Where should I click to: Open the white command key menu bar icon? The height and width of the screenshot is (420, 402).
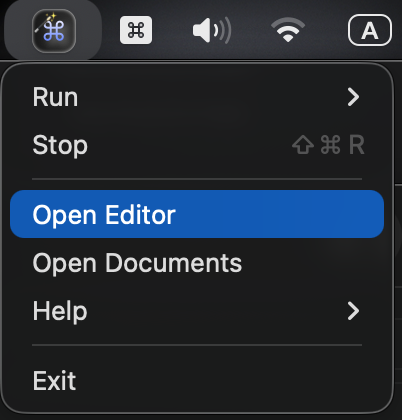(136, 30)
